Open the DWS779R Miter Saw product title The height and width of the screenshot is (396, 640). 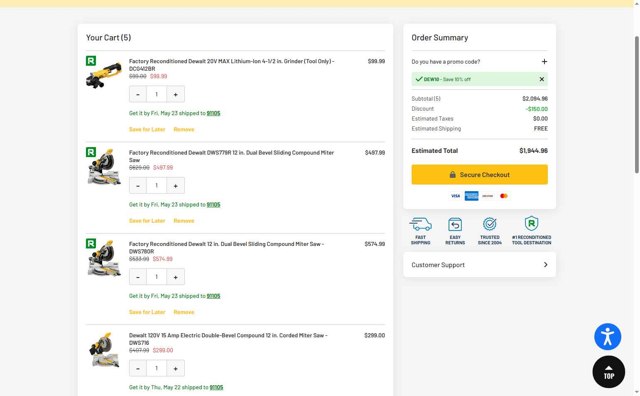pyautogui.click(x=231, y=156)
